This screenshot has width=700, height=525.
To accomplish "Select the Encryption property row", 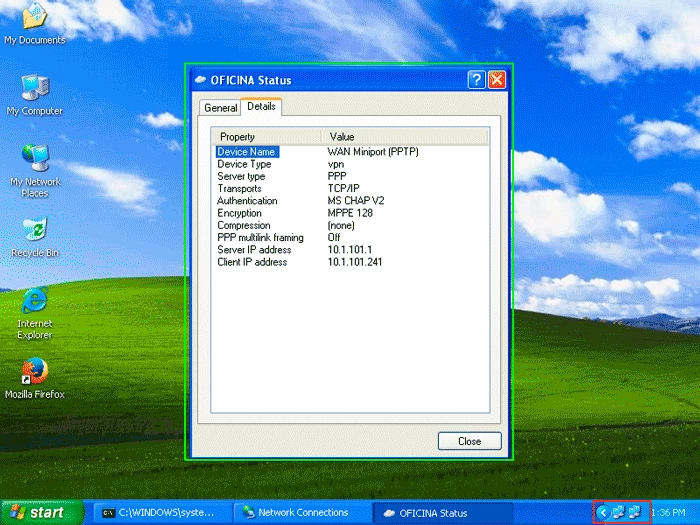I will click(x=350, y=213).
